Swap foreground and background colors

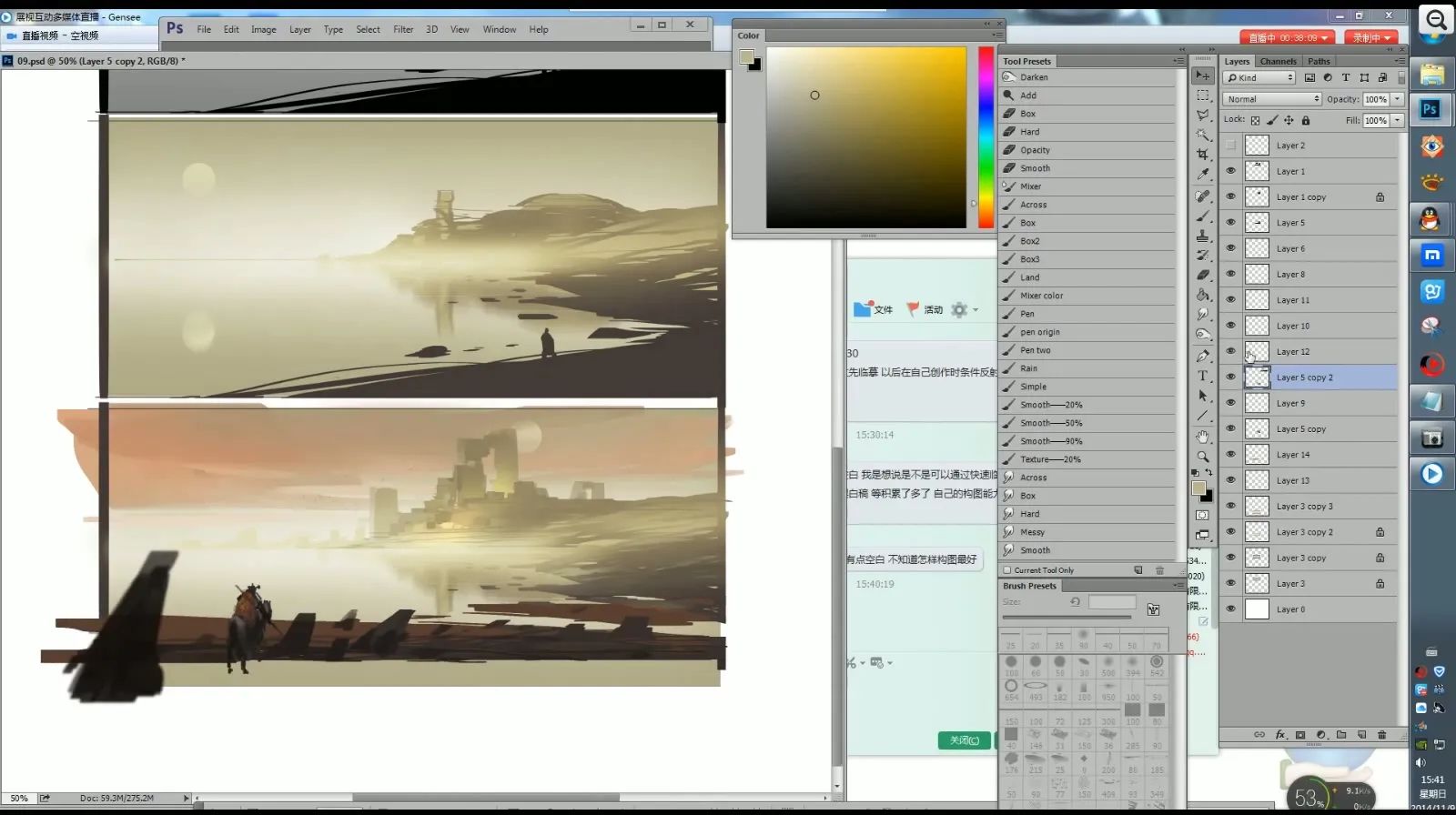pos(1208,473)
